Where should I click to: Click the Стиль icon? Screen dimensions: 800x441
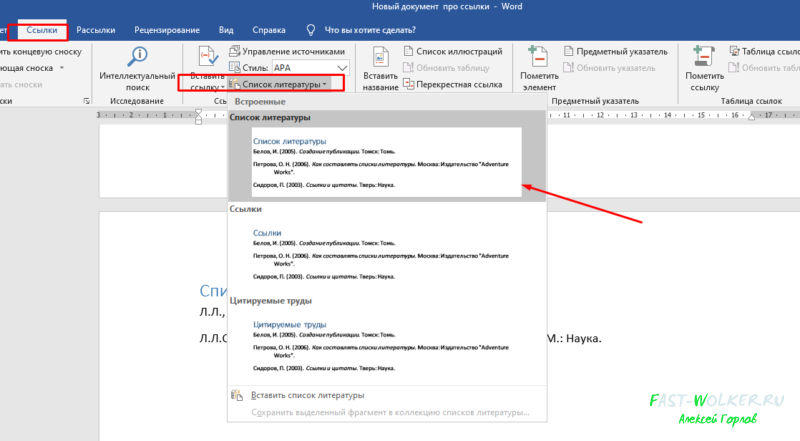(x=235, y=67)
